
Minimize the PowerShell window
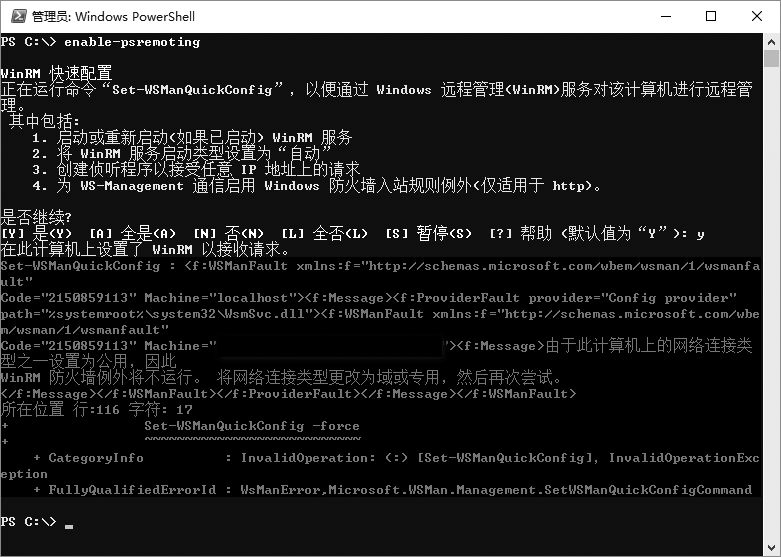(x=665, y=16)
